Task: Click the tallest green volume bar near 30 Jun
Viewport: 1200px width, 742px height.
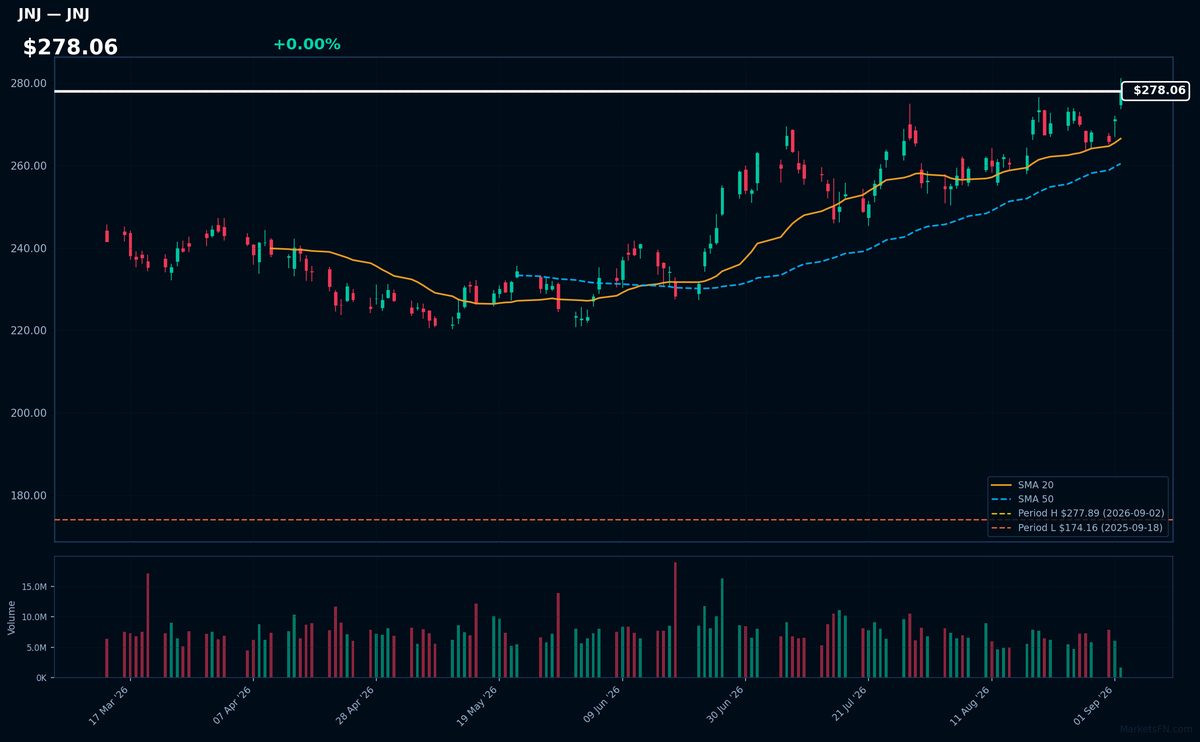Action: click(722, 628)
